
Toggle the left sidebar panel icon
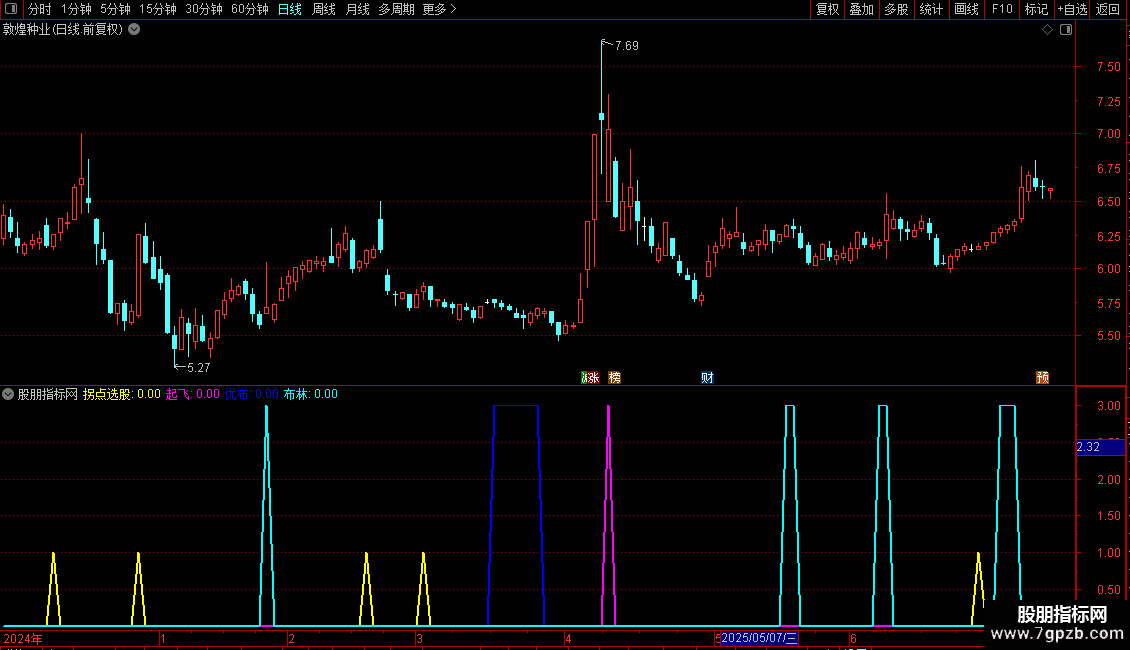[11, 9]
